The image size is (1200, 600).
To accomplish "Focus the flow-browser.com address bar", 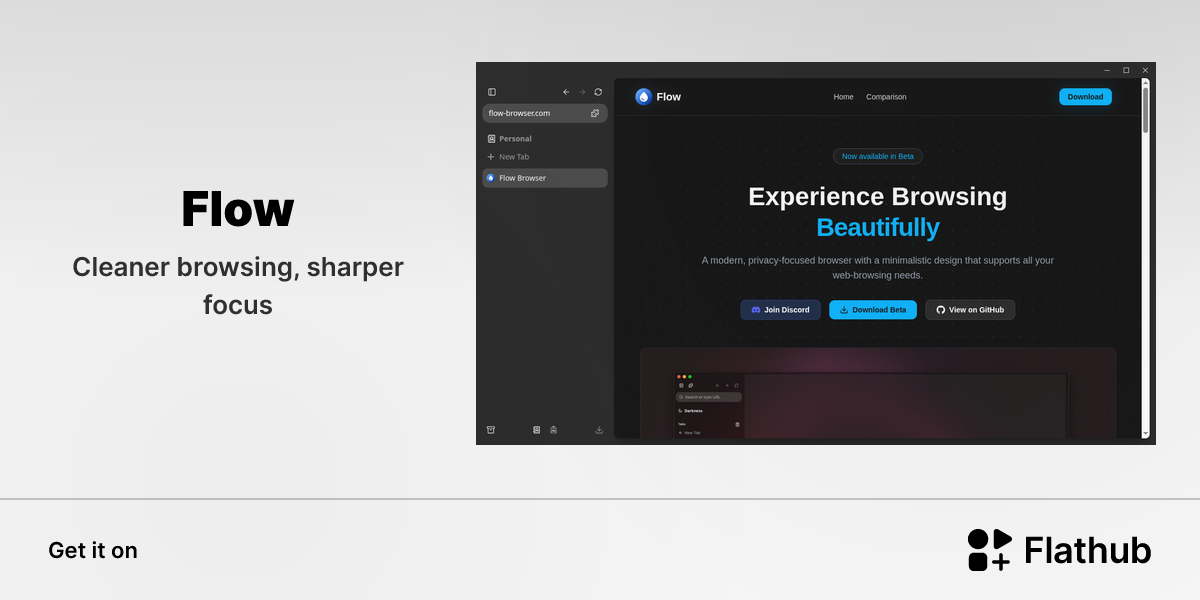I will click(545, 113).
